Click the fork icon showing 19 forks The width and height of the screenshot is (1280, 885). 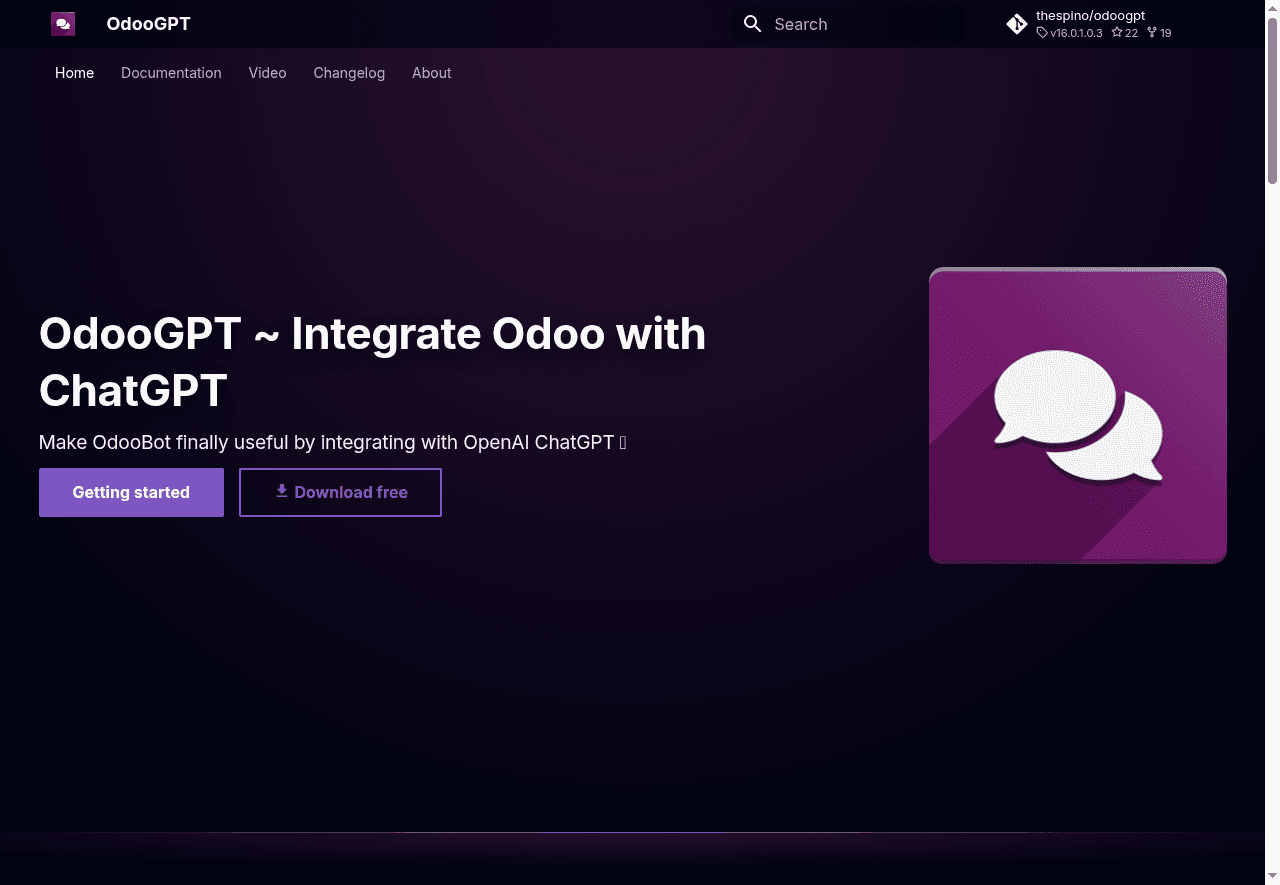point(1150,32)
